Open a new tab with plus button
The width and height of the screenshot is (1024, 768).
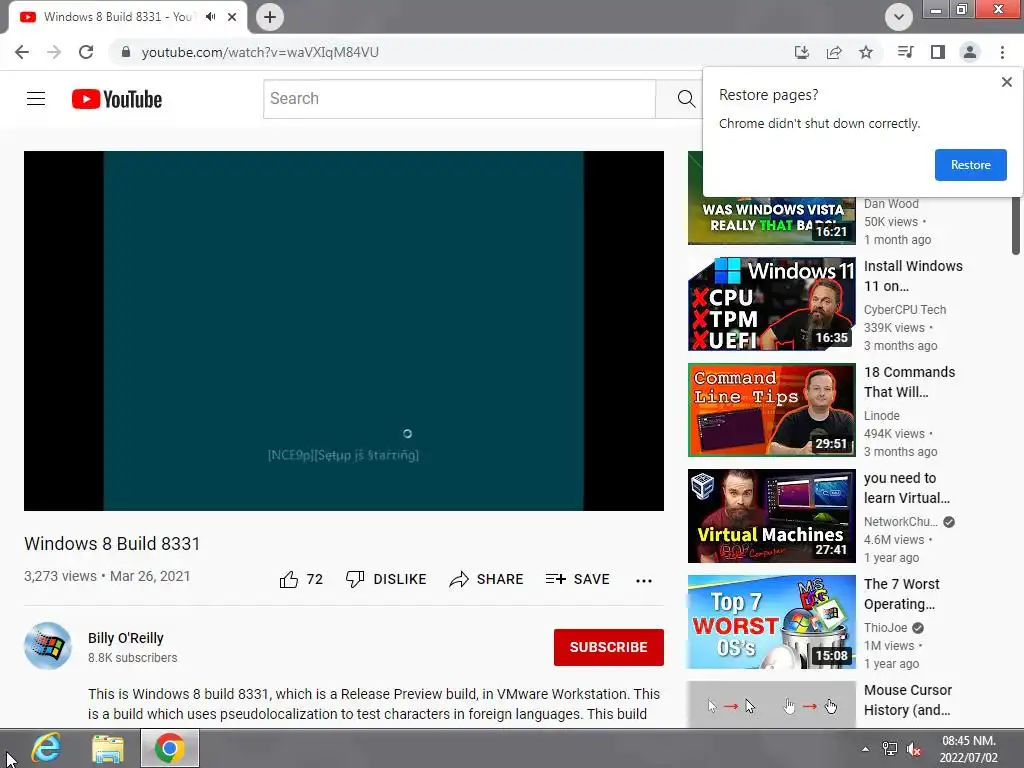[270, 17]
